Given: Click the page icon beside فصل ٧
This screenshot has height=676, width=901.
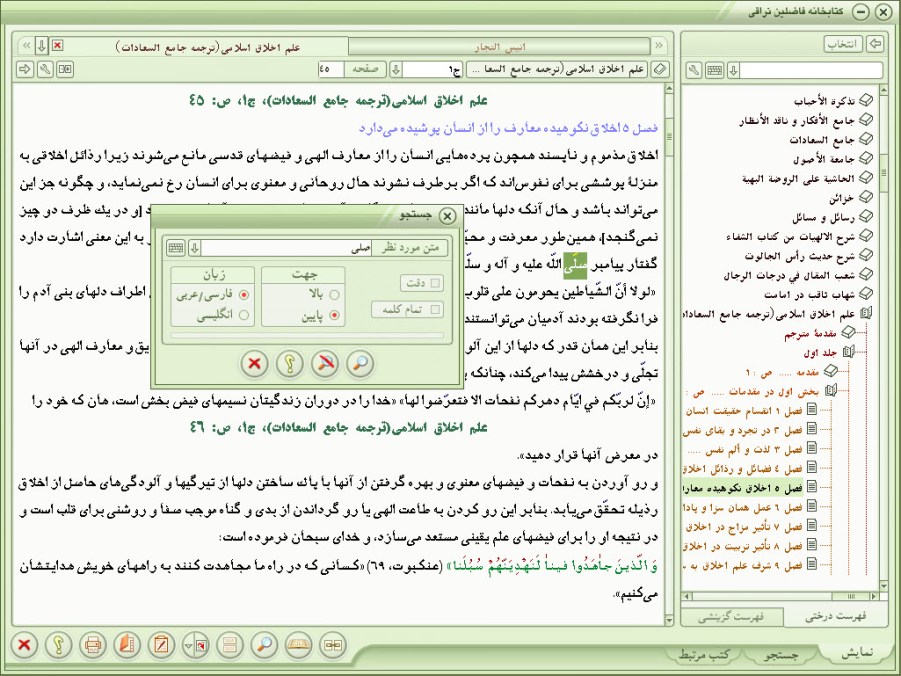Looking at the screenshot, I should pos(811,525).
